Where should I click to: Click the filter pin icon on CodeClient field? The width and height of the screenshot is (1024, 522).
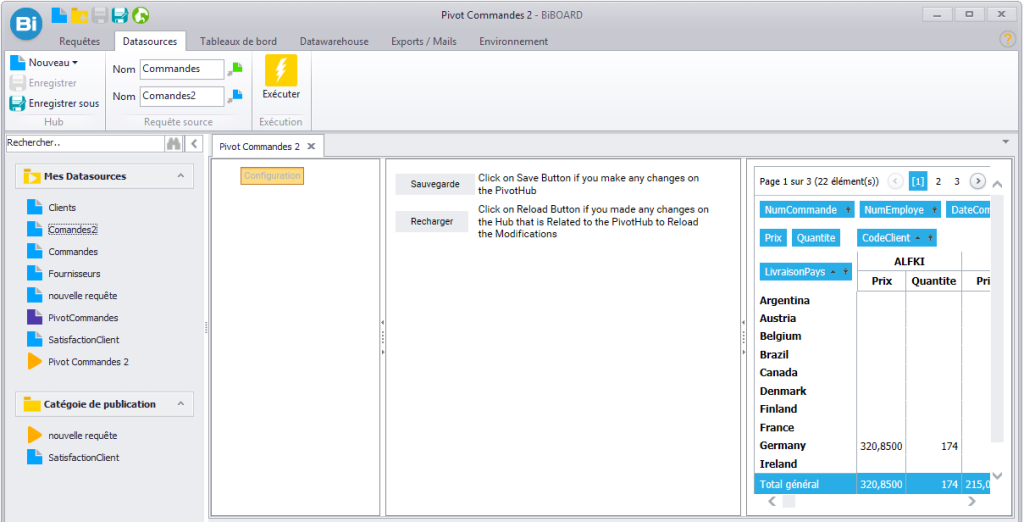929,238
